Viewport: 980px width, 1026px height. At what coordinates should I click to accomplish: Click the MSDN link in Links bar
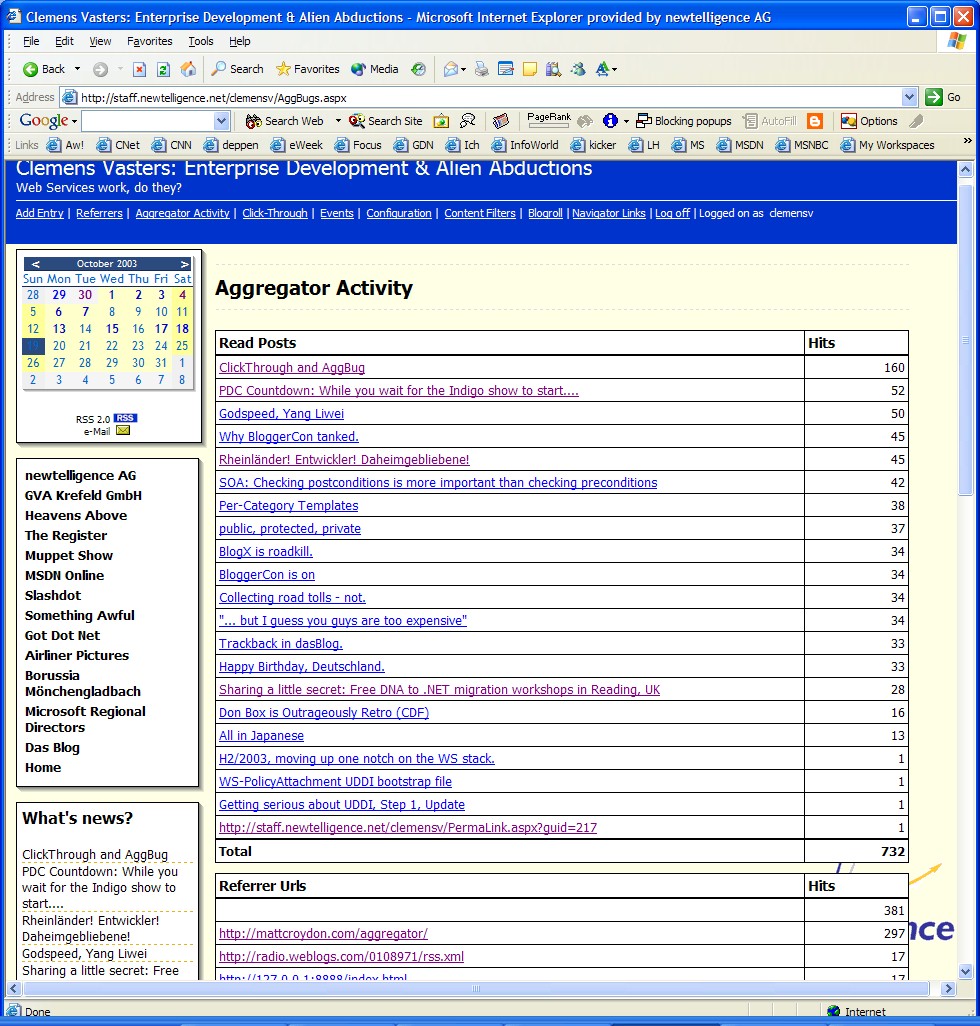tap(740, 145)
